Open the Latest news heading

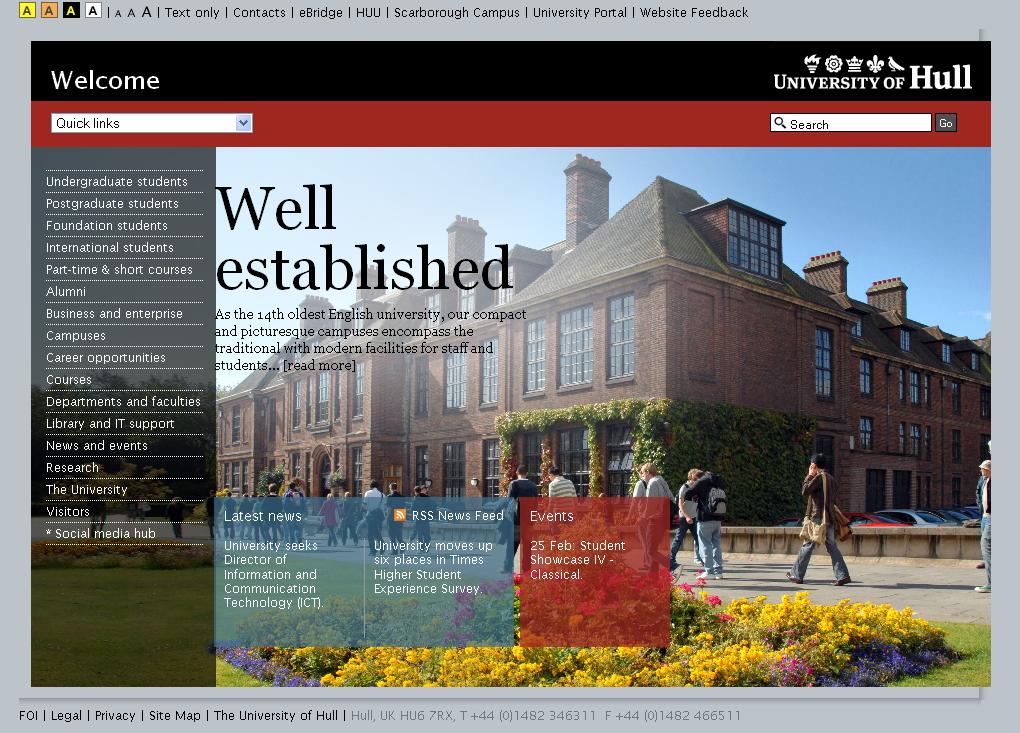pyautogui.click(x=263, y=516)
